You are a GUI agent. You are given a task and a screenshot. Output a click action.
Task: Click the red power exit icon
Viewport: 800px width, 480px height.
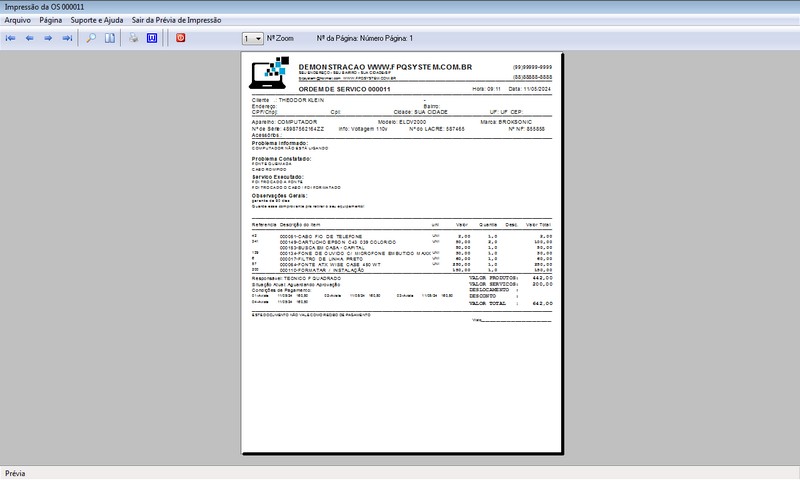(181, 38)
